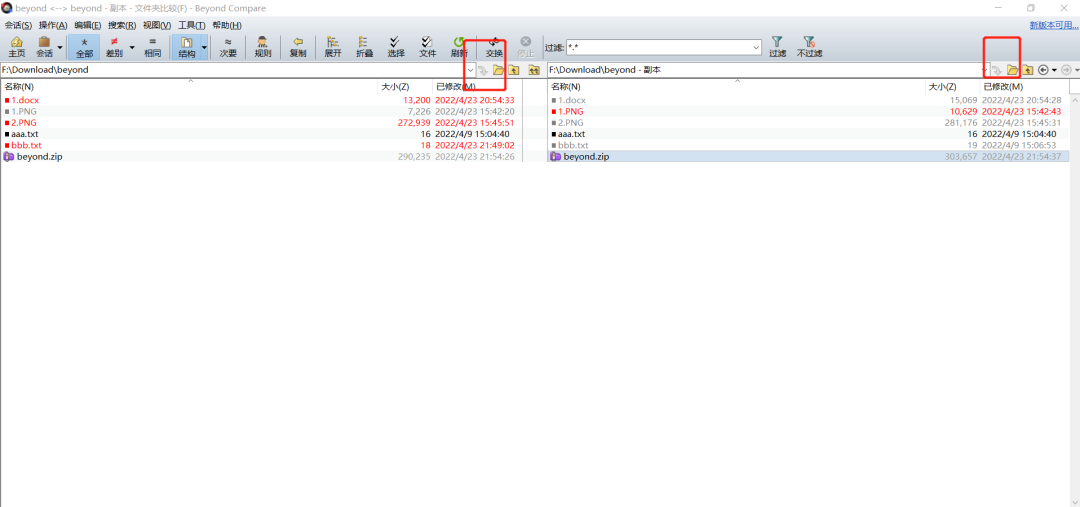1080x507 pixels.
Task: Open dropdown arrow beside 差别 button
Action: 132,47
